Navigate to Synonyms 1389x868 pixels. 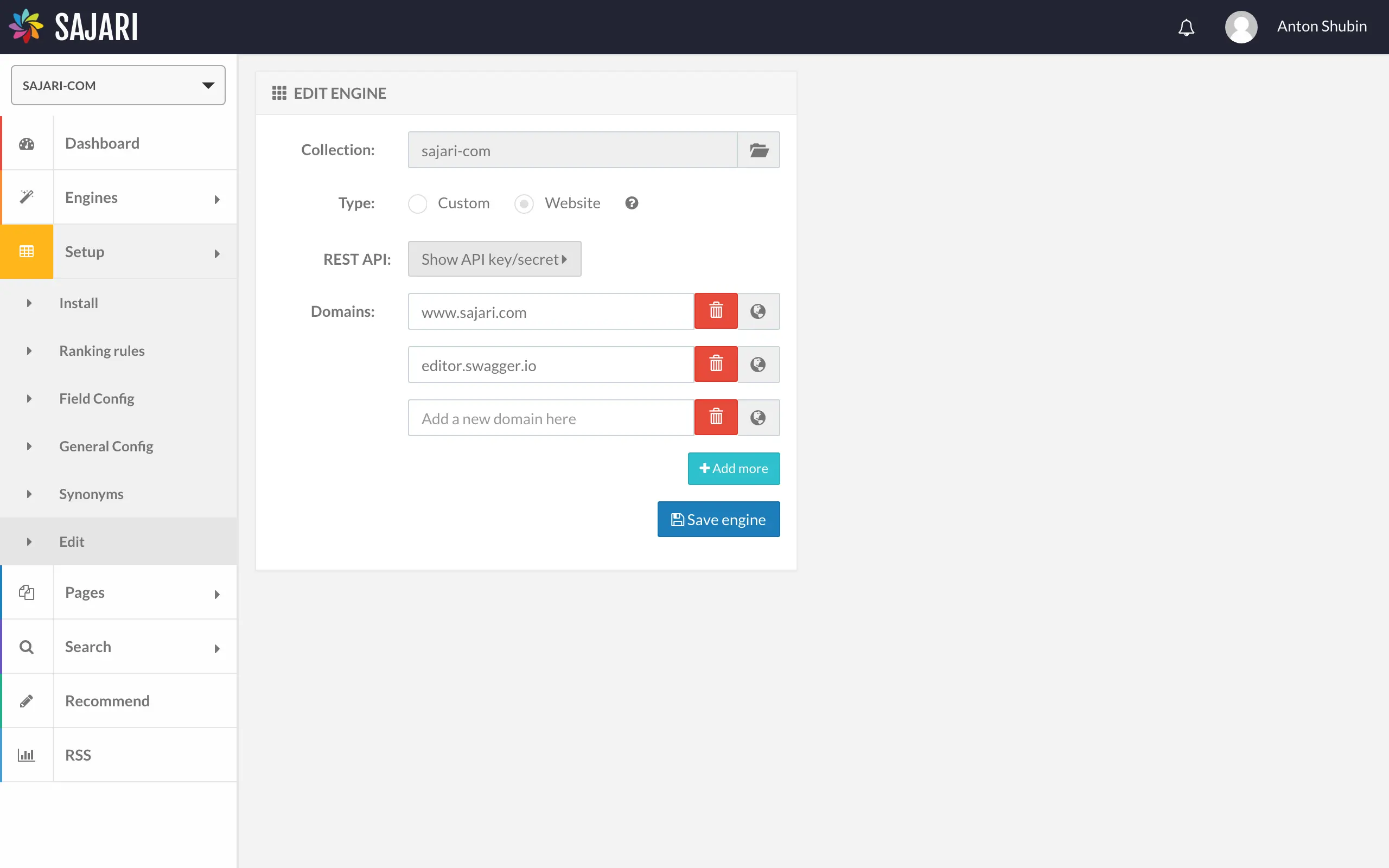[x=119, y=494]
